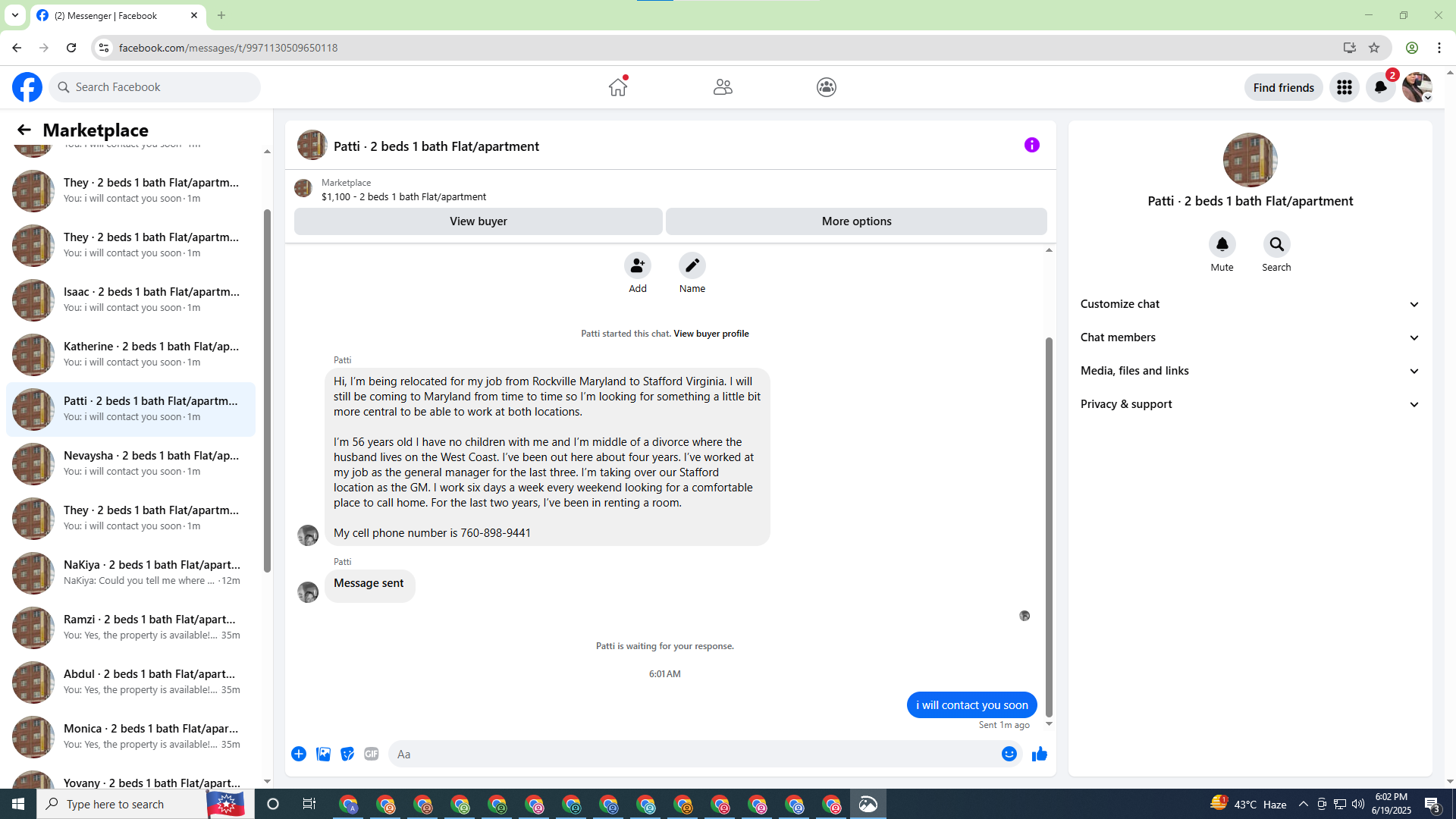Click the weather widget showing 43°C Haze
This screenshot has height=819, width=1456.
[x=1249, y=804]
